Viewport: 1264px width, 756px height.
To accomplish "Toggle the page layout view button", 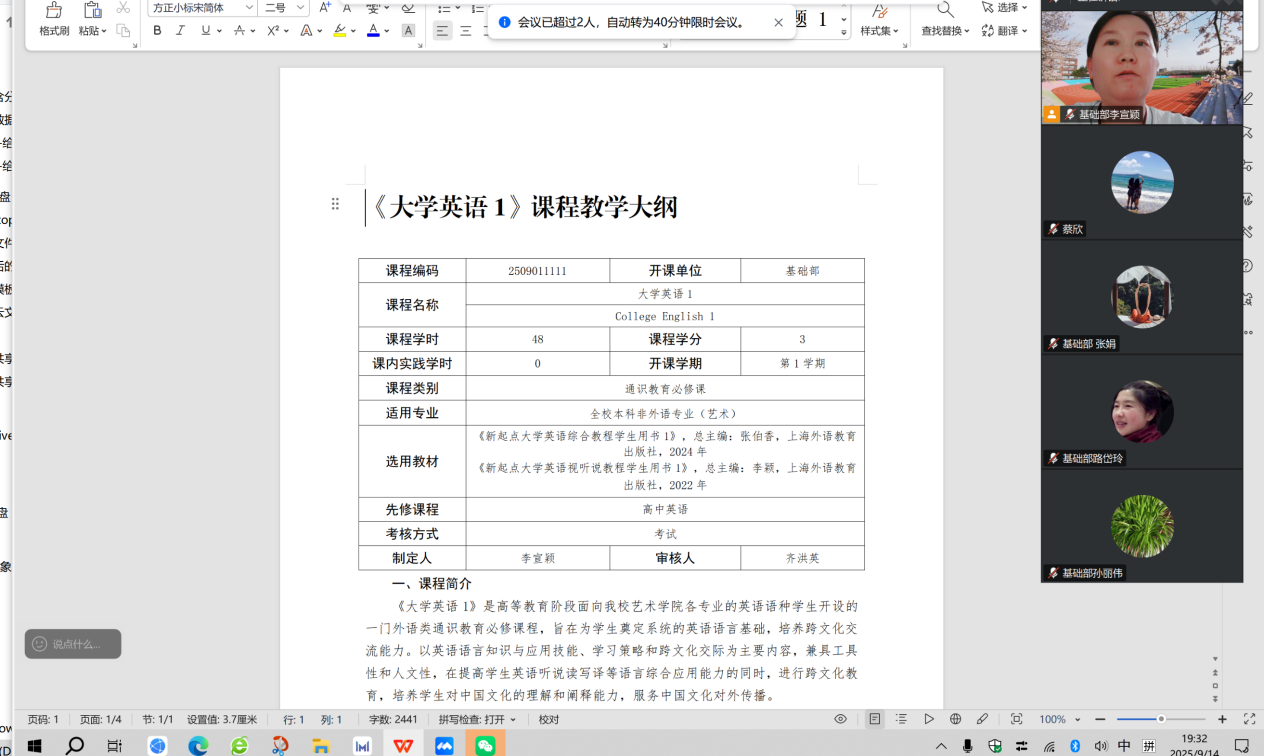I will coord(874,719).
